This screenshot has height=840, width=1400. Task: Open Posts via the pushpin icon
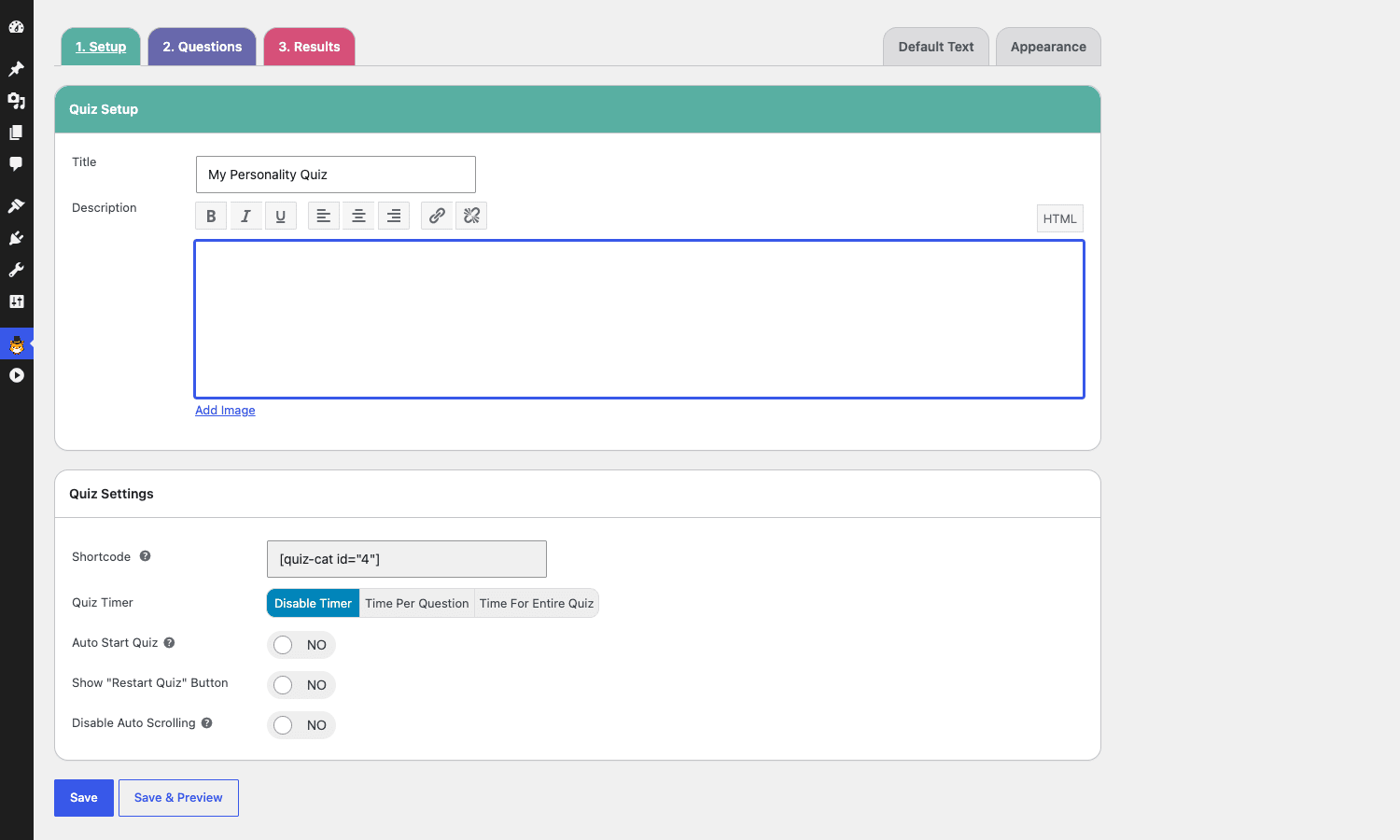[x=16, y=69]
